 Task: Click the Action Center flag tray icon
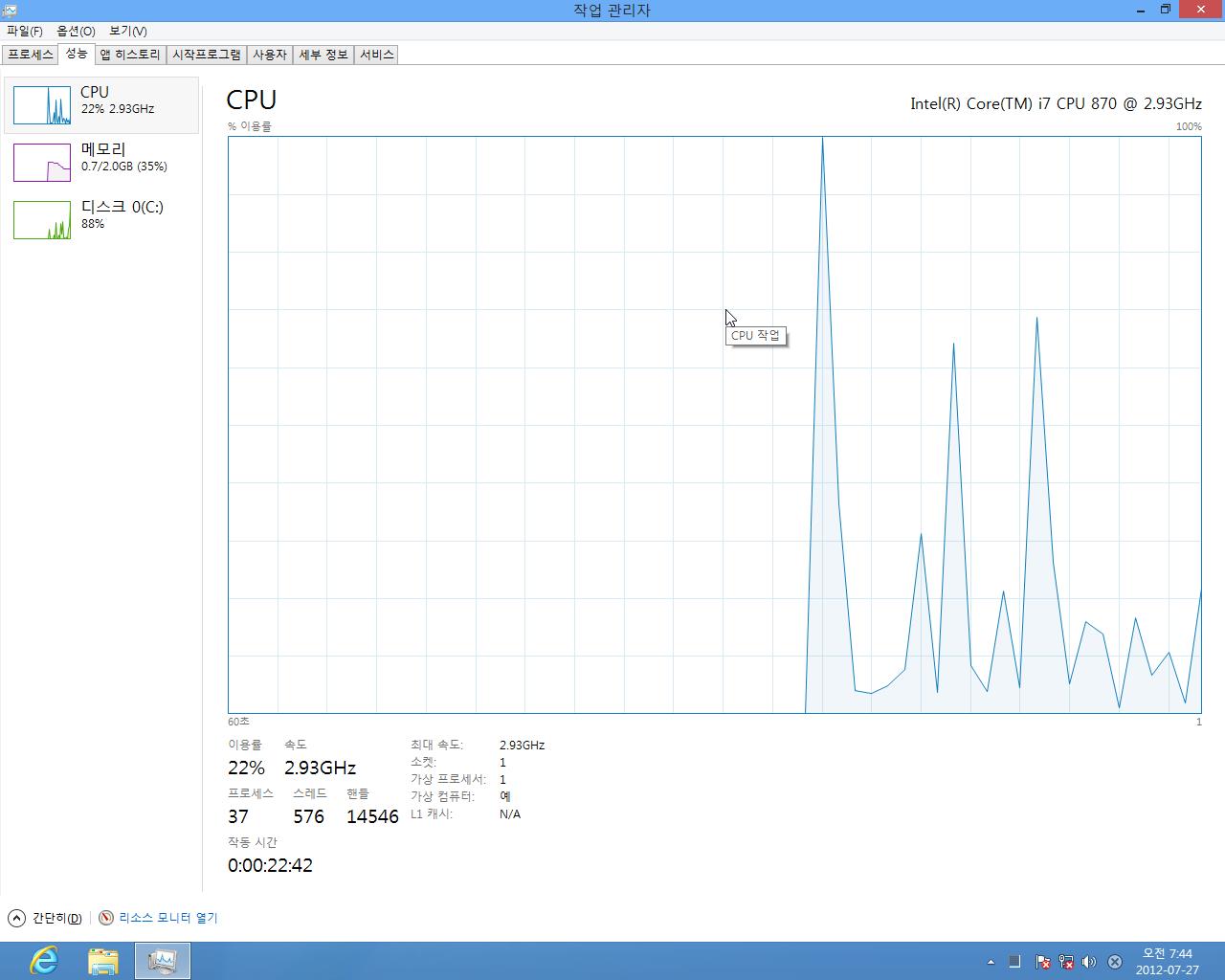pos(1043,962)
